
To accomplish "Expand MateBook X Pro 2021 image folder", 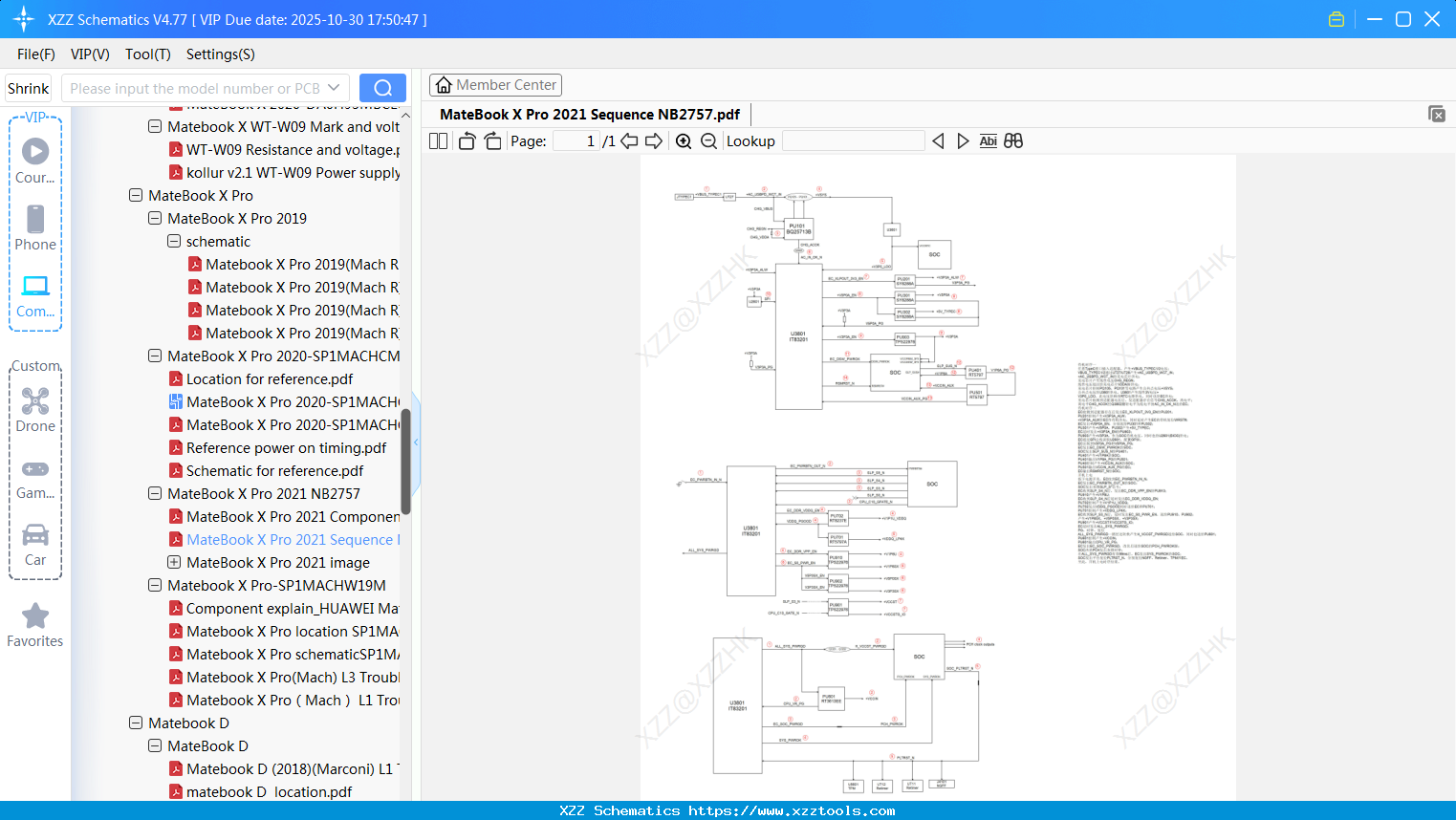I will tap(174, 562).
